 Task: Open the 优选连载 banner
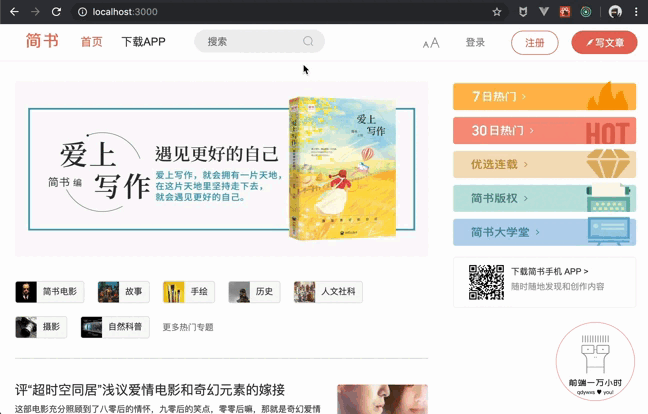[544, 164]
